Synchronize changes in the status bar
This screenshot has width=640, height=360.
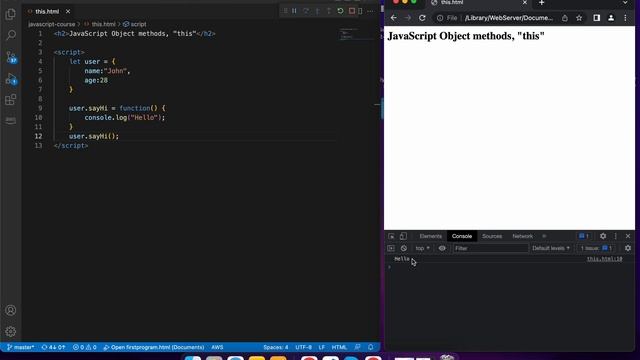[x=53, y=347]
